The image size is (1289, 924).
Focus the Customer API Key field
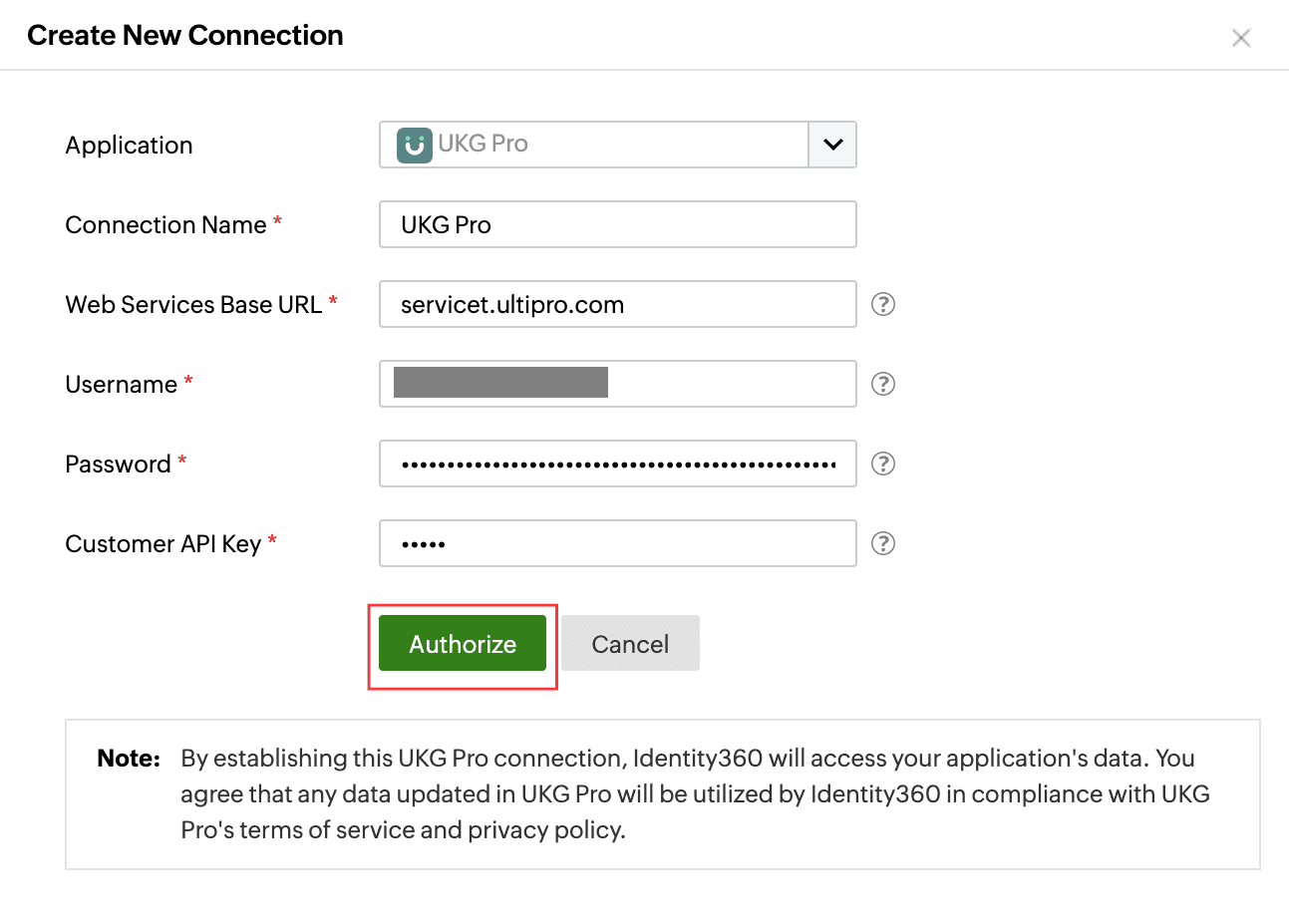[x=617, y=543]
